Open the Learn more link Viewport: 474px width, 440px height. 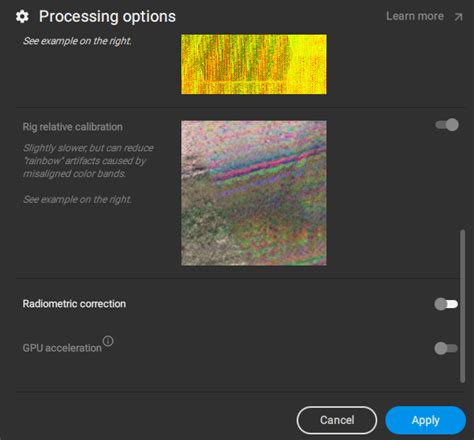click(x=415, y=16)
